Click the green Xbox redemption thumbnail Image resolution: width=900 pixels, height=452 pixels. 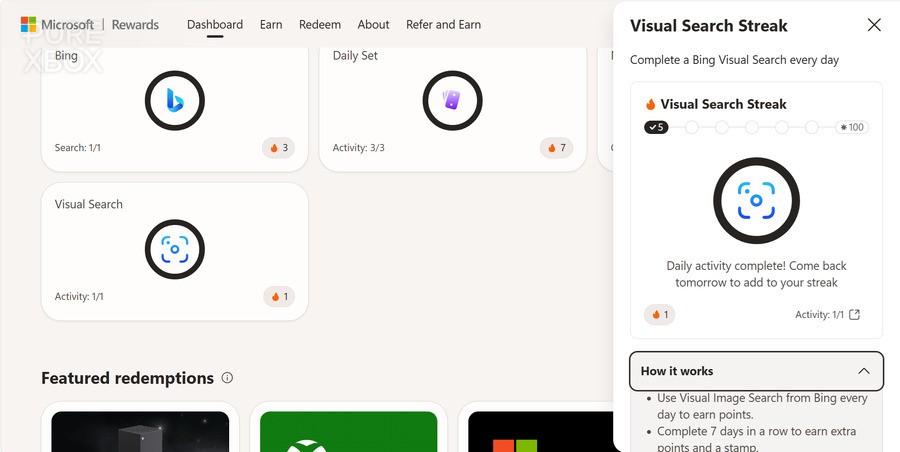tap(348, 431)
